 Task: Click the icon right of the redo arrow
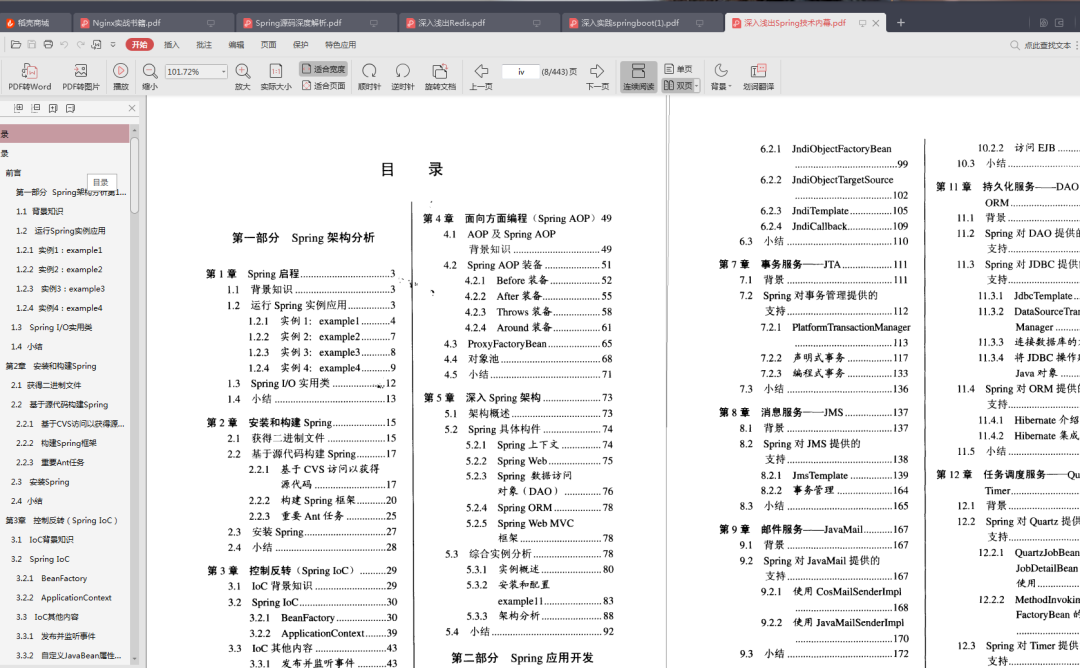pos(96,45)
